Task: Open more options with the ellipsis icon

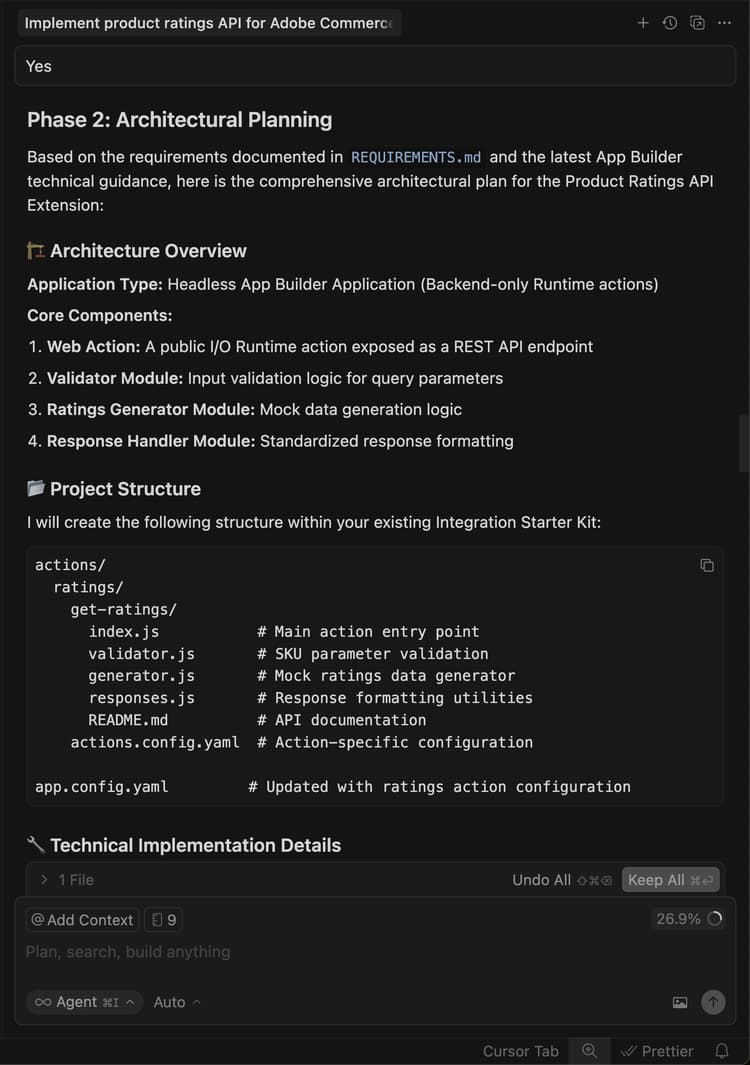Action: pos(724,22)
